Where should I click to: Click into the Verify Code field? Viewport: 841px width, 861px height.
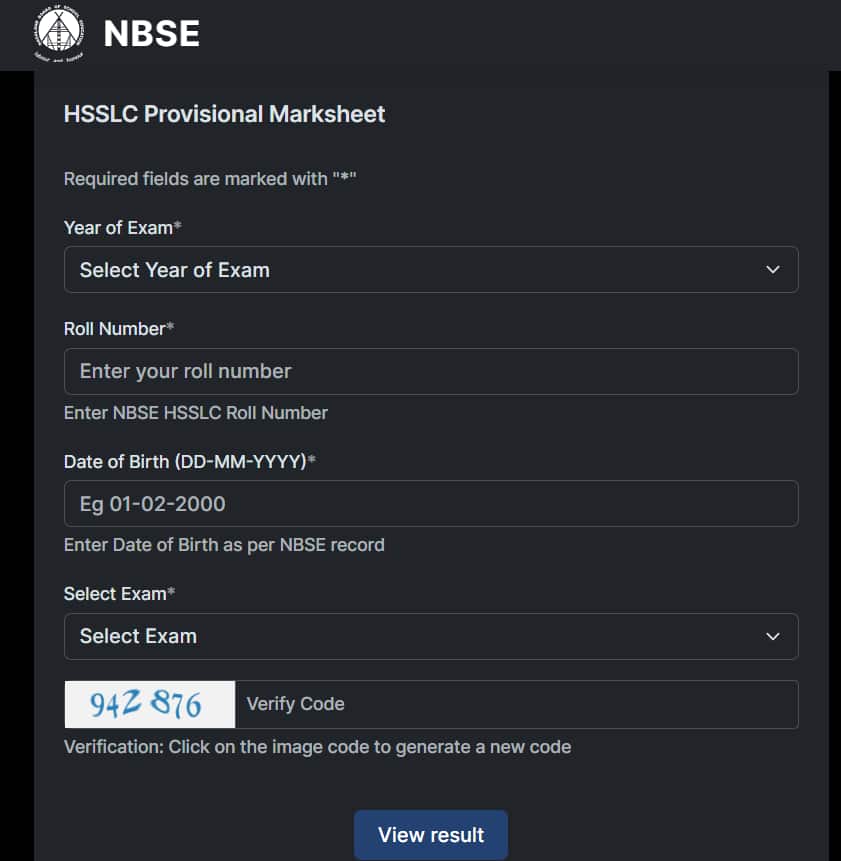(515, 704)
